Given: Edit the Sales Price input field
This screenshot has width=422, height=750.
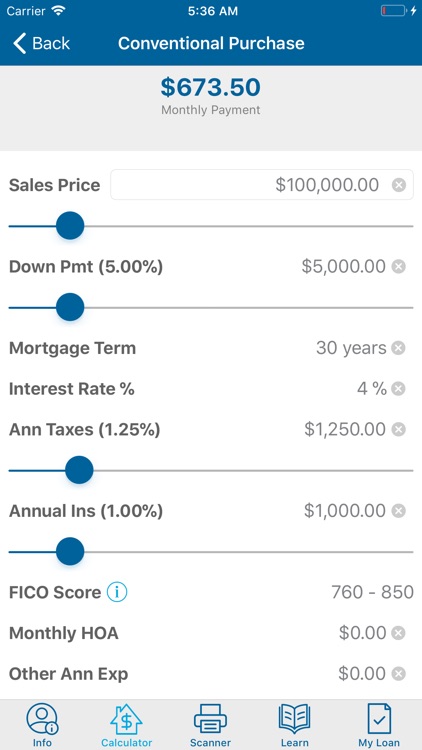Looking at the screenshot, I should [262, 185].
